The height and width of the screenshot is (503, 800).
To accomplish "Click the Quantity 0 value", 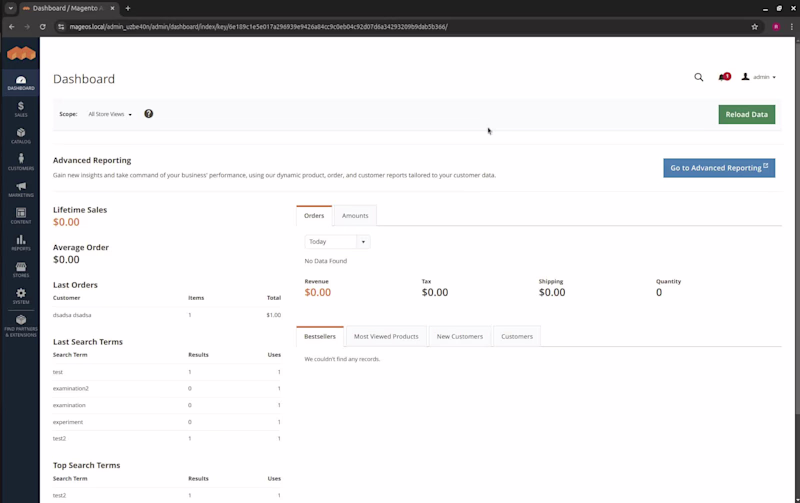I will click(x=659, y=293).
